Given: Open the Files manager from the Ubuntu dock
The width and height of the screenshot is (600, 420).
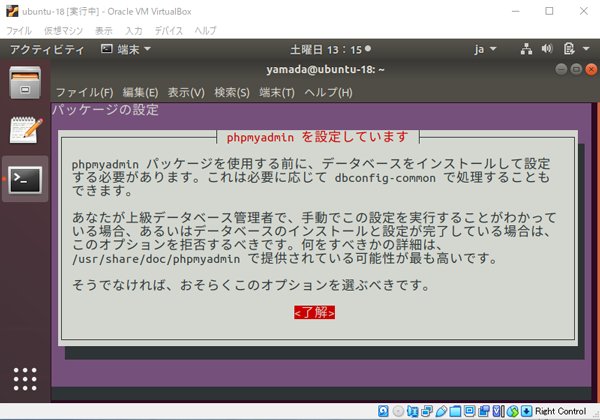Looking at the screenshot, I should coord(25,82).
